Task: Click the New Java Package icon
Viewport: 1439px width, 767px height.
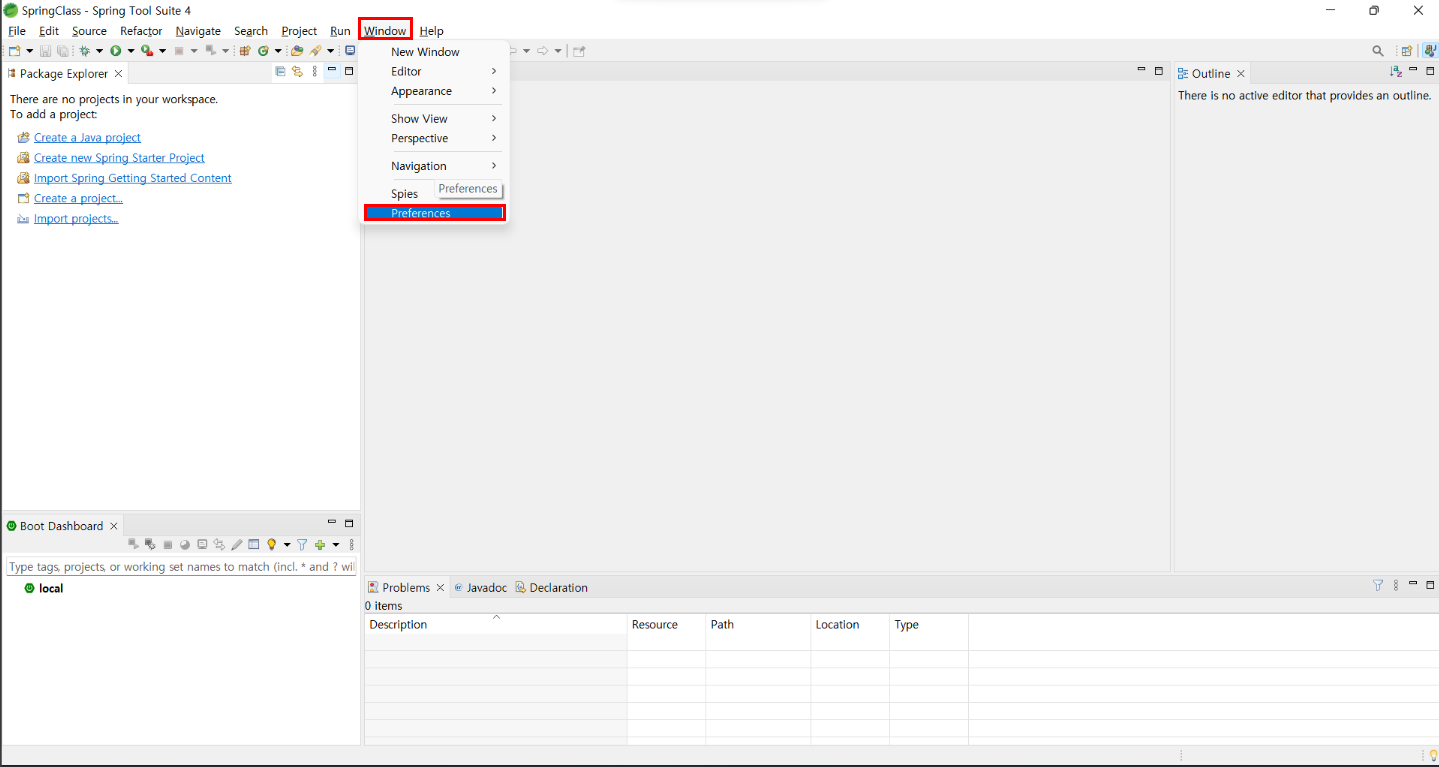Action: click(245, 51)
